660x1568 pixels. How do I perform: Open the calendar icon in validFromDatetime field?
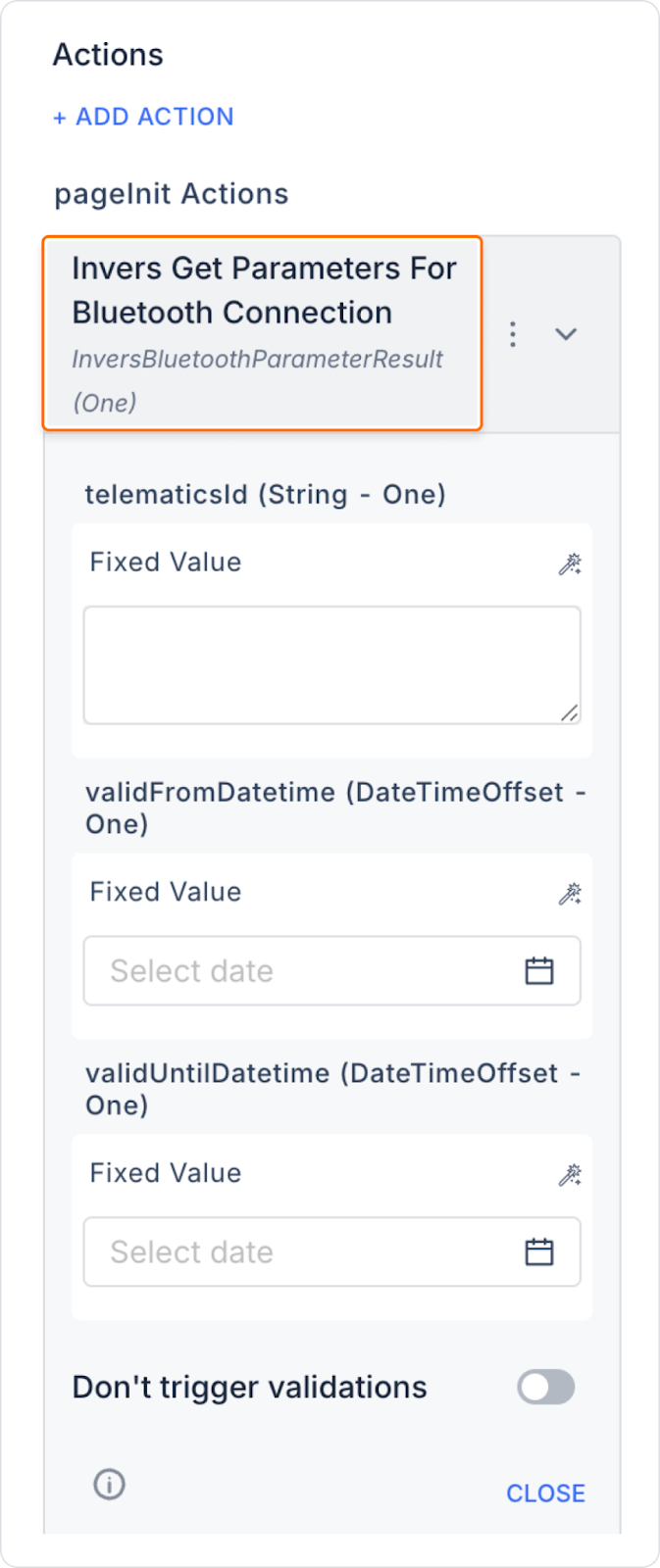click(539, 971)
